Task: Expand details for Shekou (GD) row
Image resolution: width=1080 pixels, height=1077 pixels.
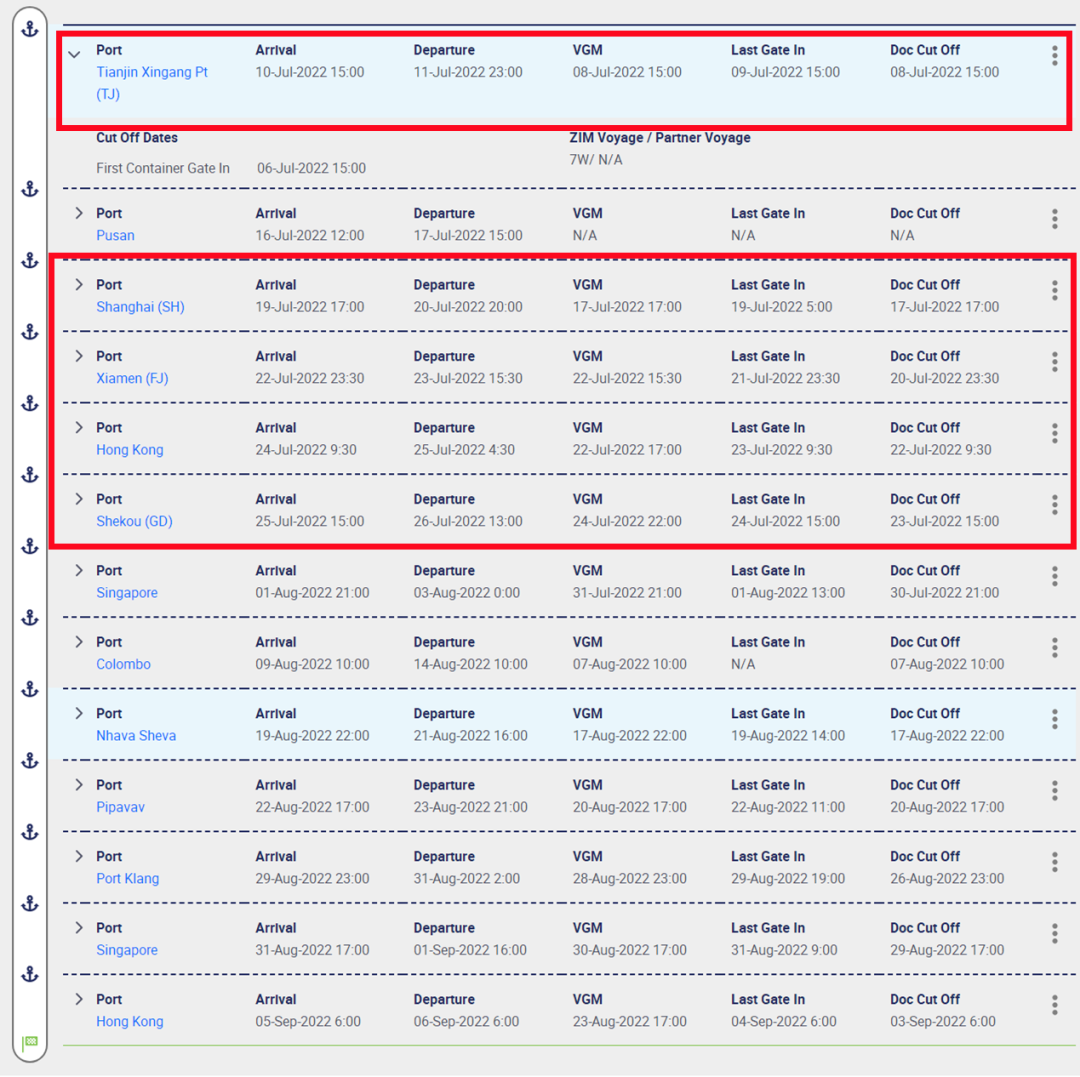Action: click(x=79, y=499)
